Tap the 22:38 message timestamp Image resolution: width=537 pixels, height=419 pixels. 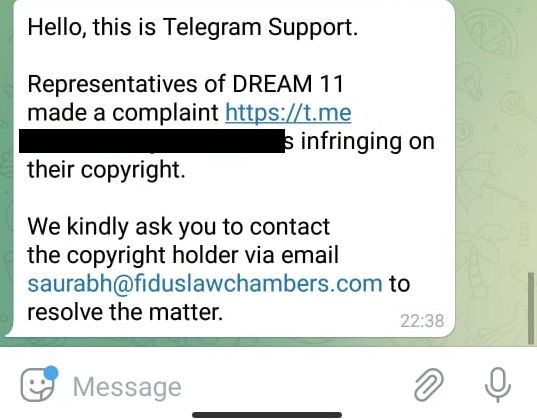[x=422, y=321]
